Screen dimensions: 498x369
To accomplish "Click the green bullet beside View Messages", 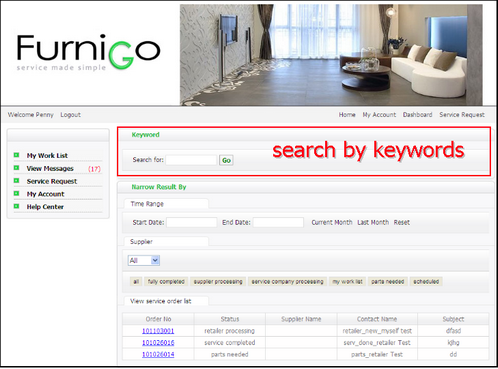I will click(16, 168).
